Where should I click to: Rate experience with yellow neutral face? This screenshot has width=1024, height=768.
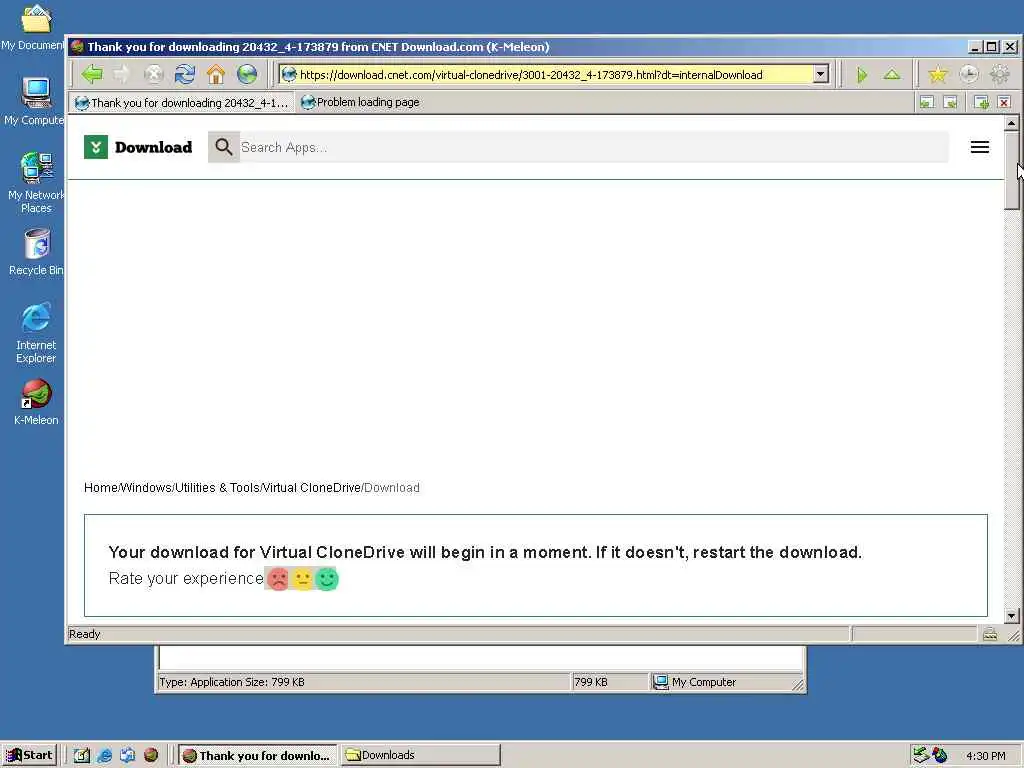click(x=302, y=579)
